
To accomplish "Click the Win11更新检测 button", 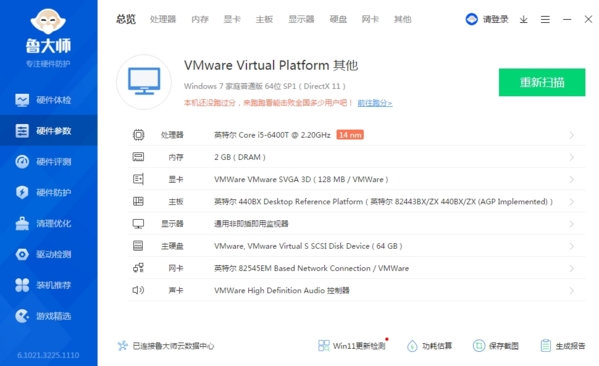I will [x=352, y=346].
